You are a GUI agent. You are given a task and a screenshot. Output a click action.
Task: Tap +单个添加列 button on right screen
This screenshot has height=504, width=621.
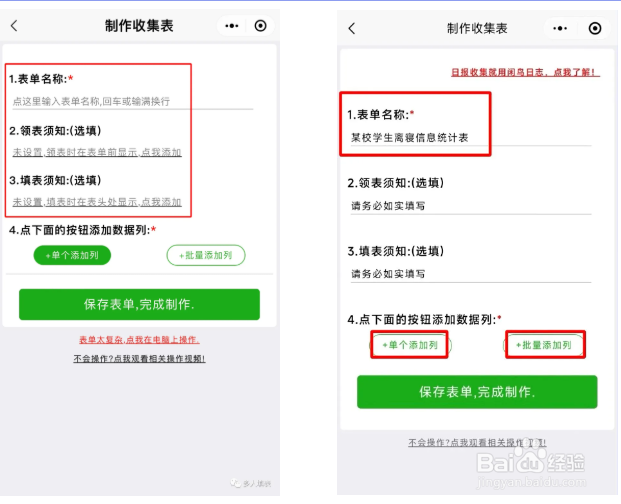point(410,345)
